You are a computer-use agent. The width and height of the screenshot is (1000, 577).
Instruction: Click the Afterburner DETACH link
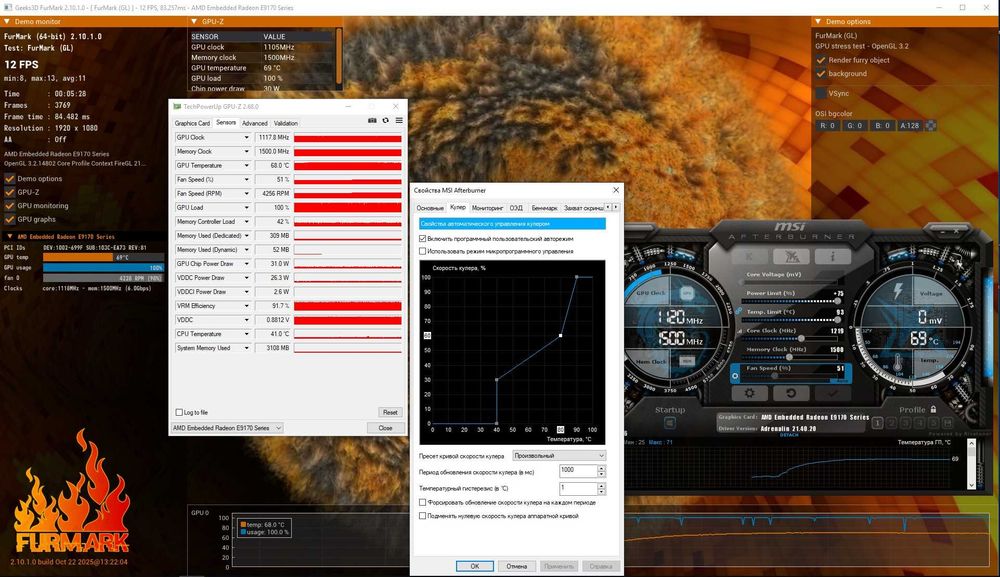pos(789,435)
